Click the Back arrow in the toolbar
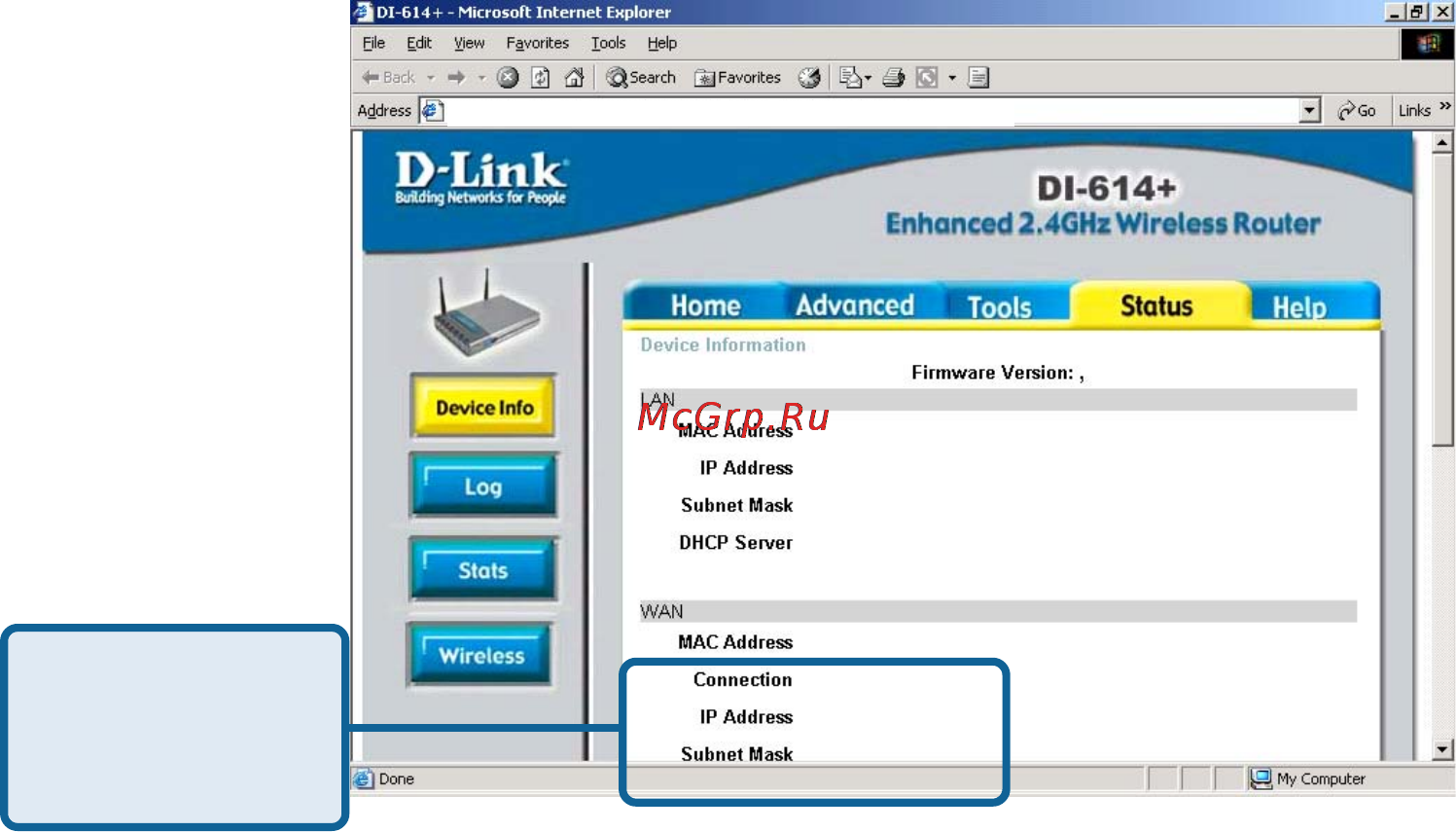The height and width of the screenshot is (832, 1456). 389,78
